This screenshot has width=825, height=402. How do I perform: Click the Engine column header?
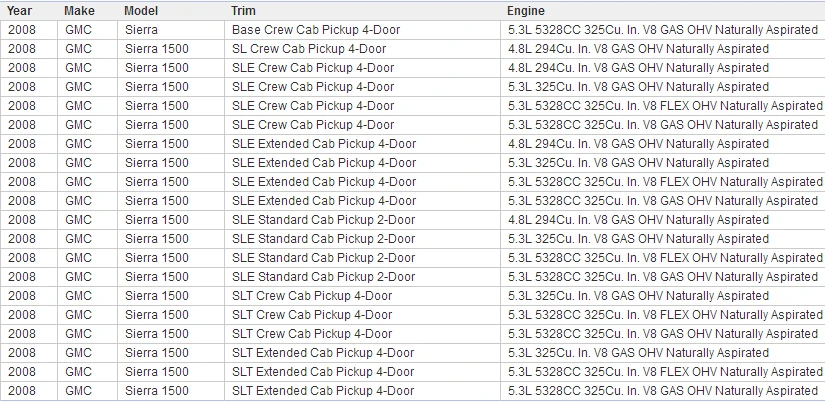tap(663, 11)
